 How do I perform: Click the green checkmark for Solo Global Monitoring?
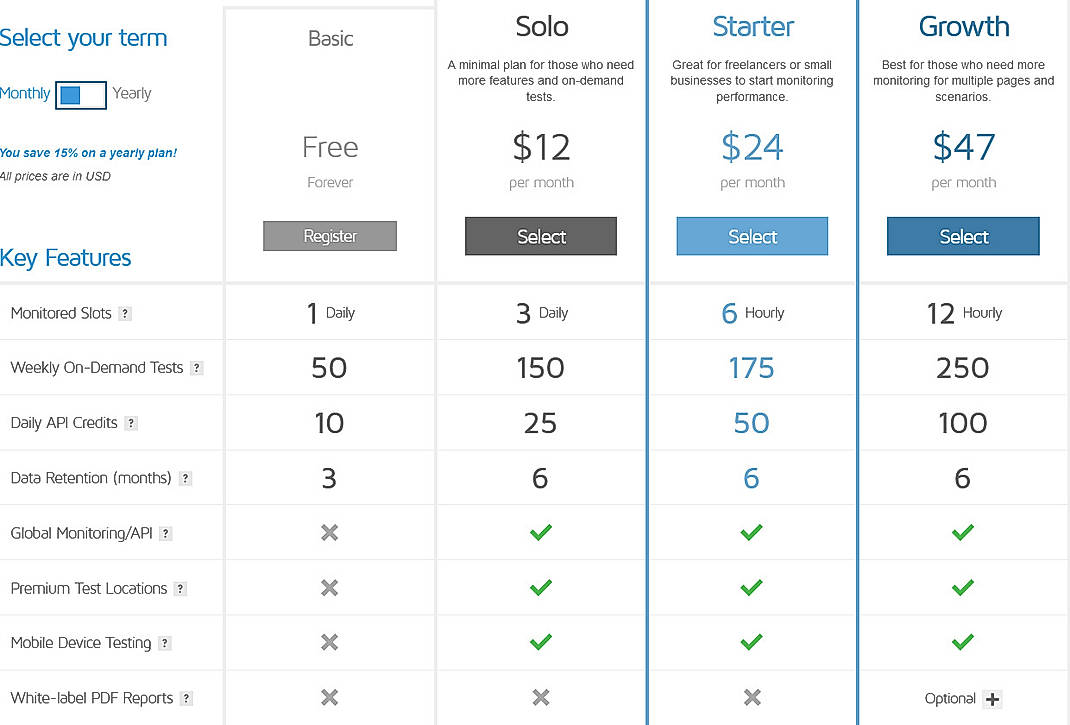pos(540,533)
